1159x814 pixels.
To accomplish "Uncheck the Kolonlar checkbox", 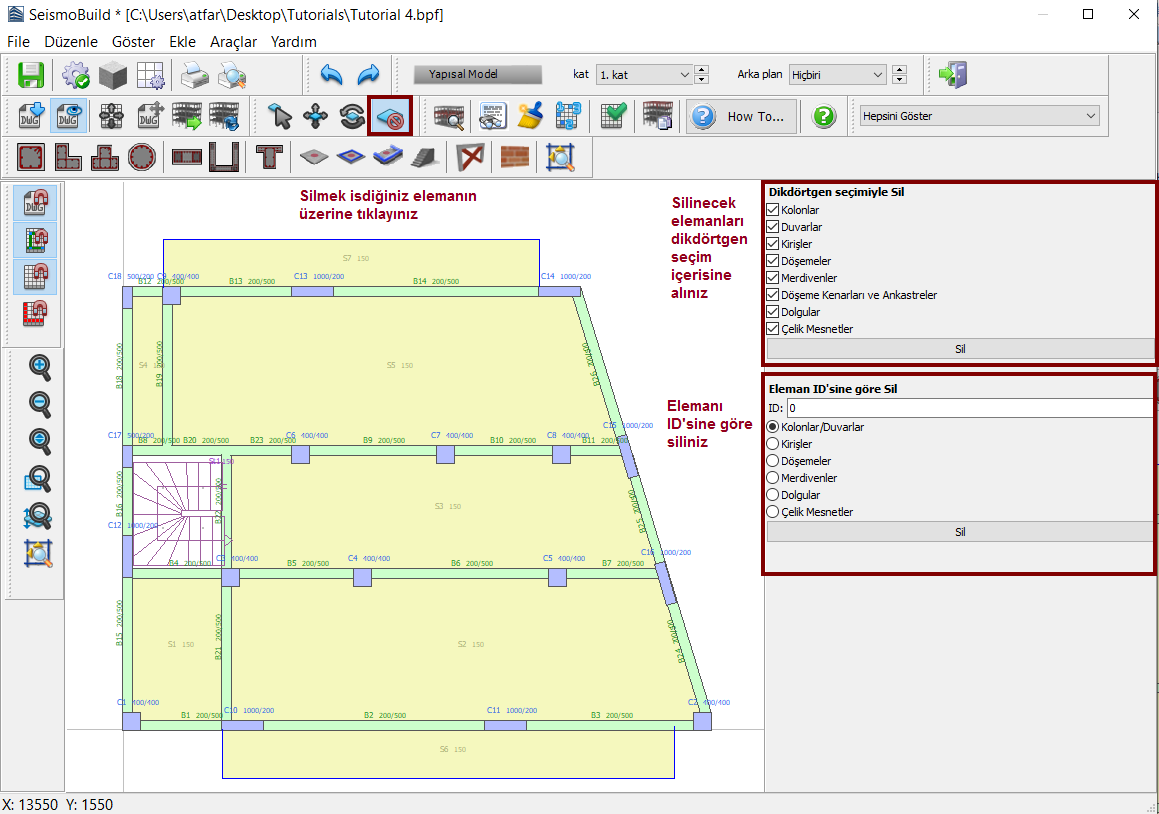I will click(772, 210).
